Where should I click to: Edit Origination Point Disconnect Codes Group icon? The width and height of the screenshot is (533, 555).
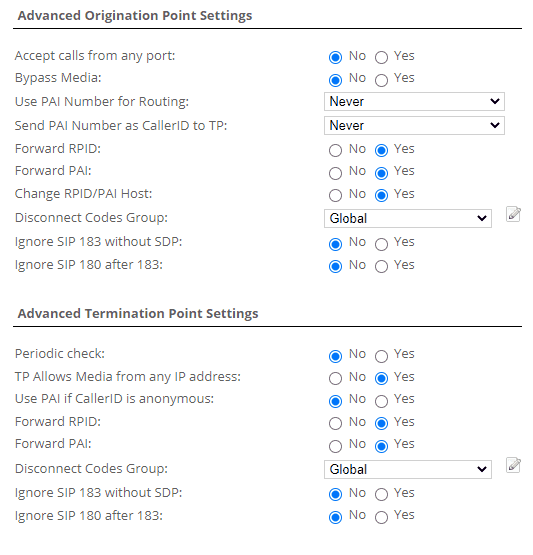click(513, 214)
